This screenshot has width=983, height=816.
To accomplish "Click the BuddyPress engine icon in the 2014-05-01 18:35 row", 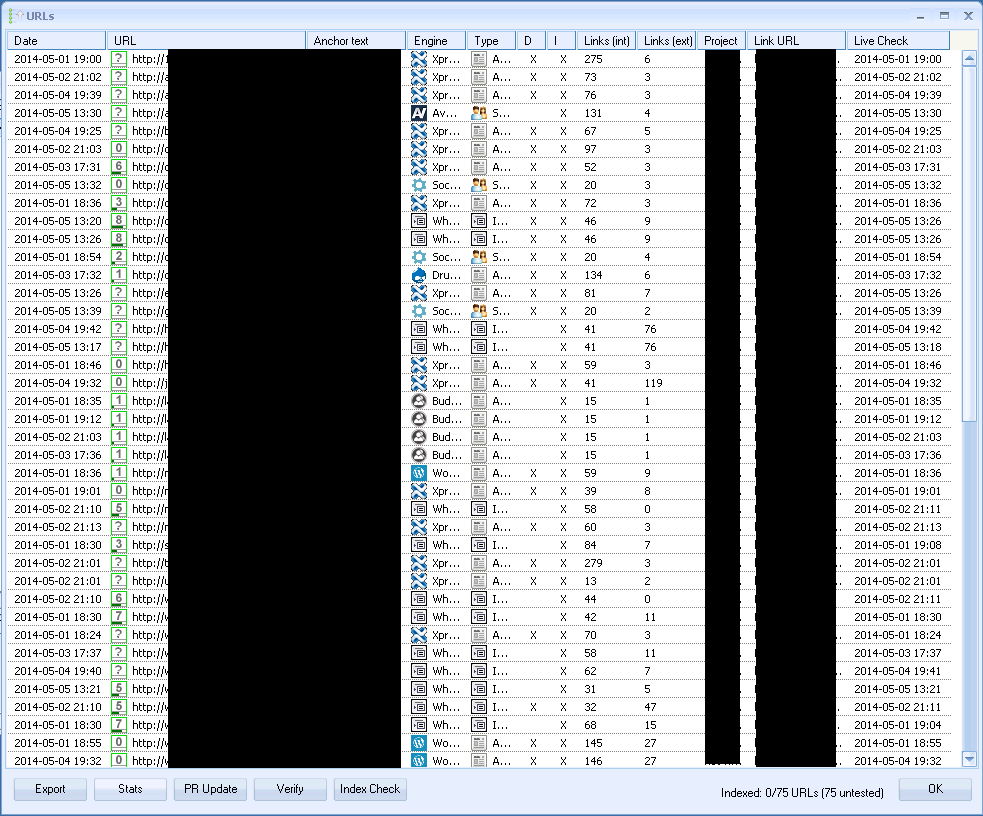I will [419, 401].
